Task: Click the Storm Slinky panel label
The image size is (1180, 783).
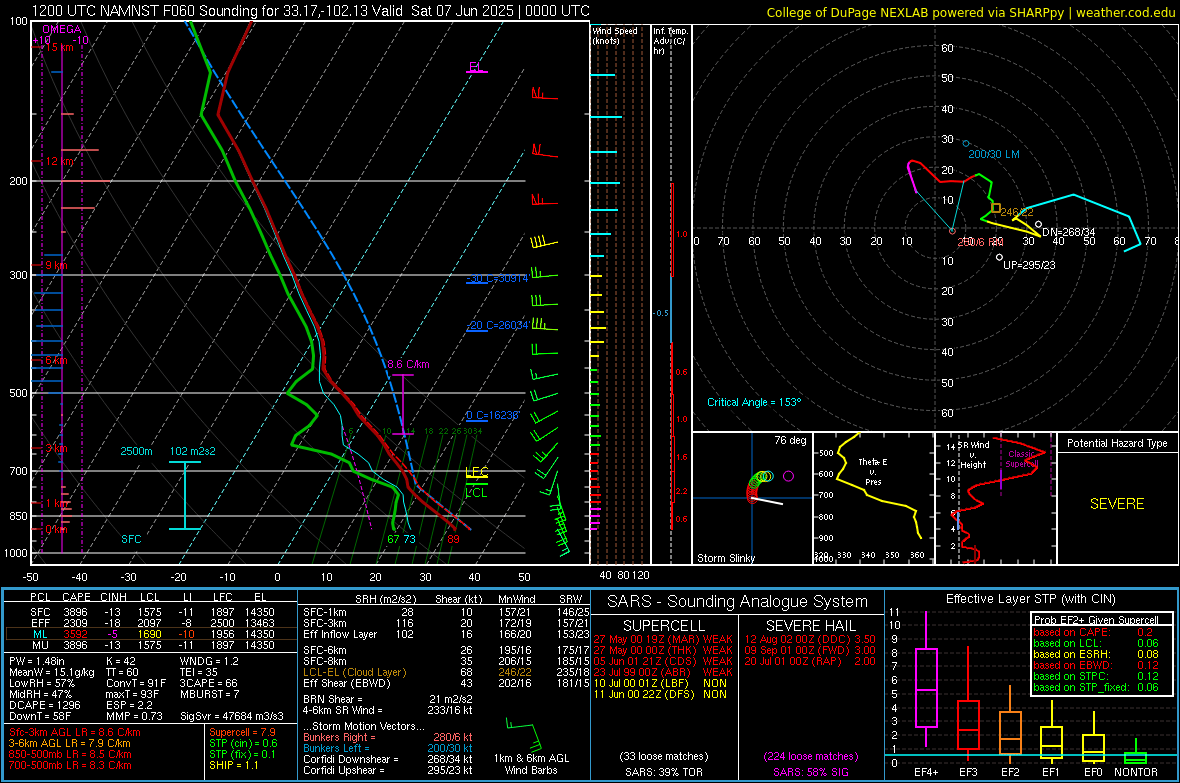Action: pos(725,558)
